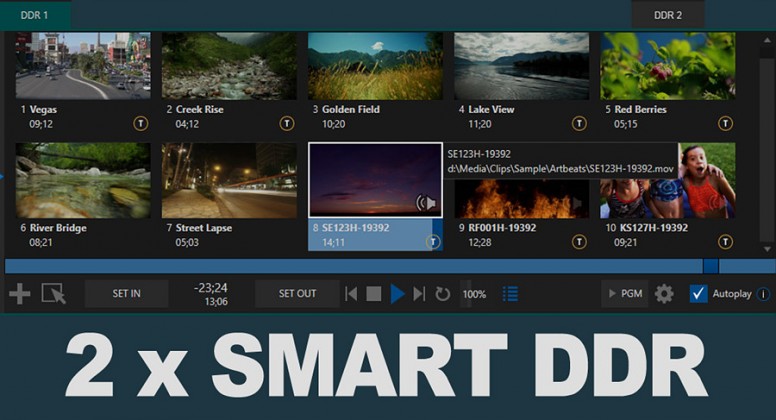Skip to next clip with skip-forward icon
Screen dimensions: 776x420
[419, 294]
